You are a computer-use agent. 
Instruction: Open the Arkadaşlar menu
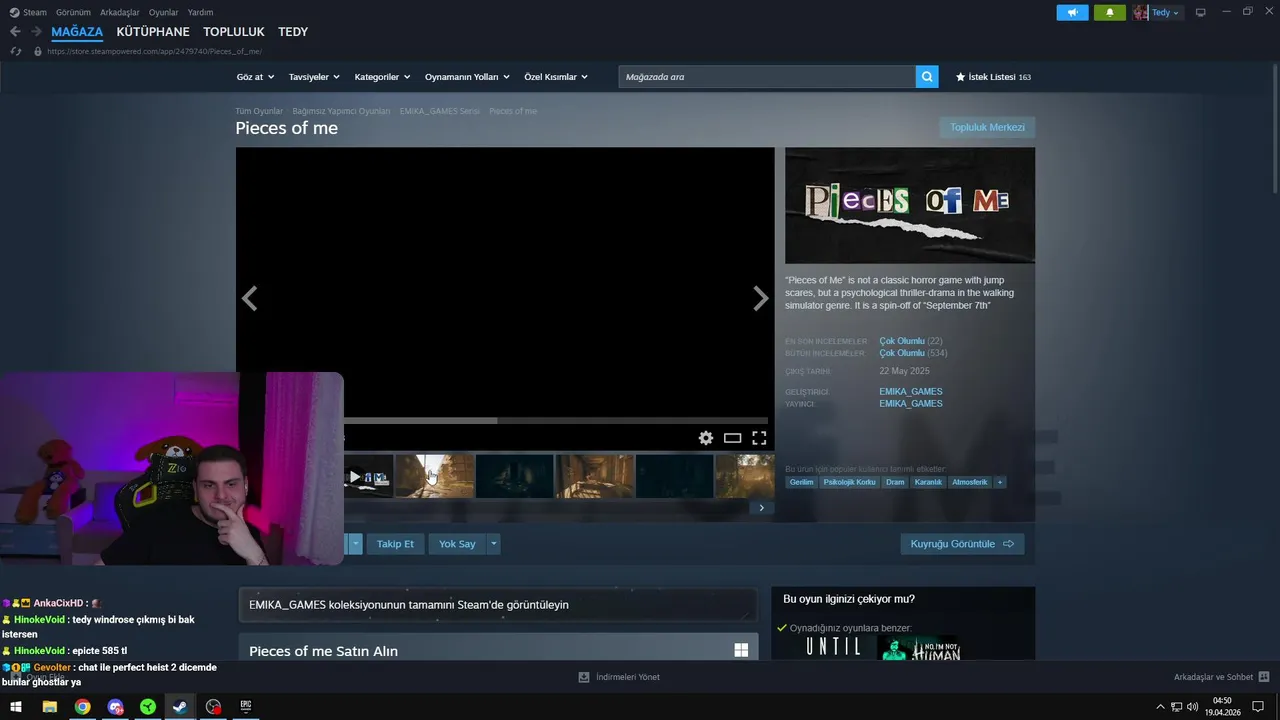120,13
